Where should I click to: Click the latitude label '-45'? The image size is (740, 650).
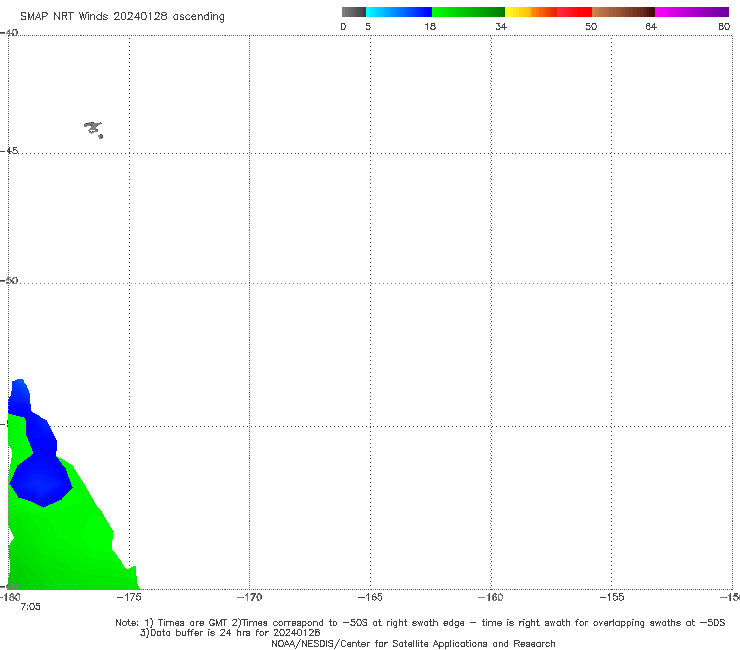click(x=9, y=151)
